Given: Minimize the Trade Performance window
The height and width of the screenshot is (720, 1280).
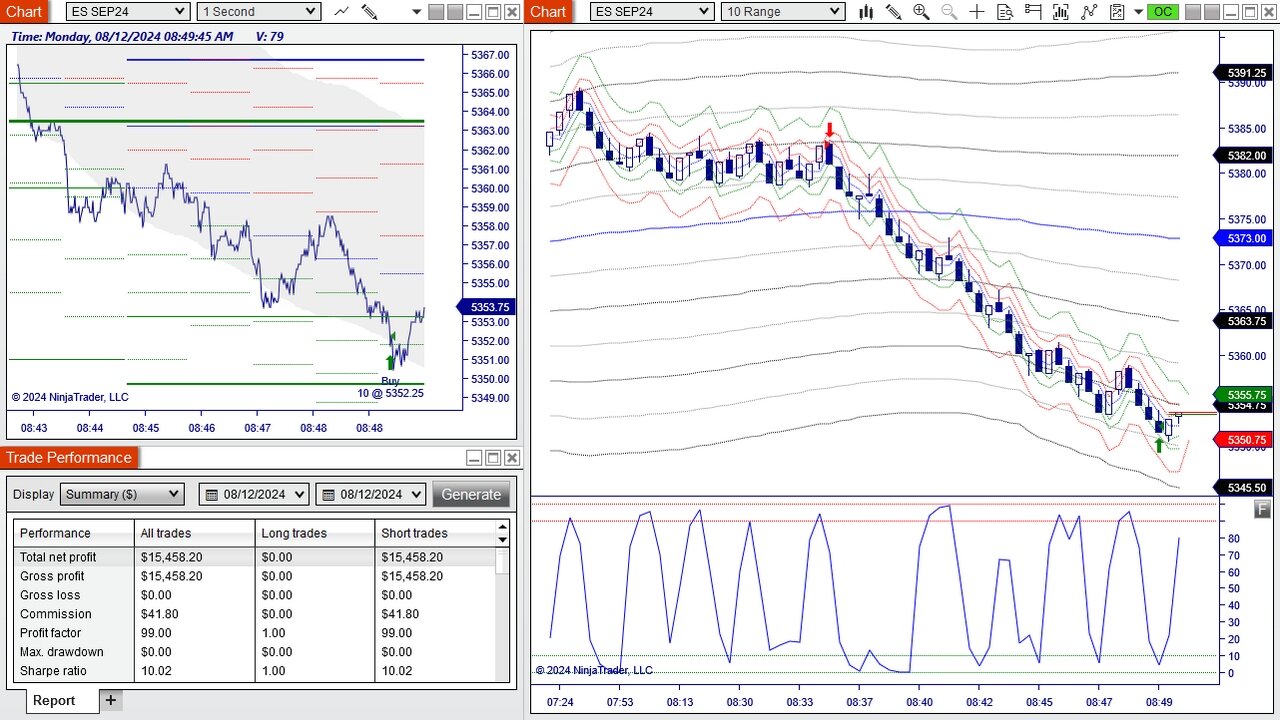Looking at the screenshot, I should point(474,458).
